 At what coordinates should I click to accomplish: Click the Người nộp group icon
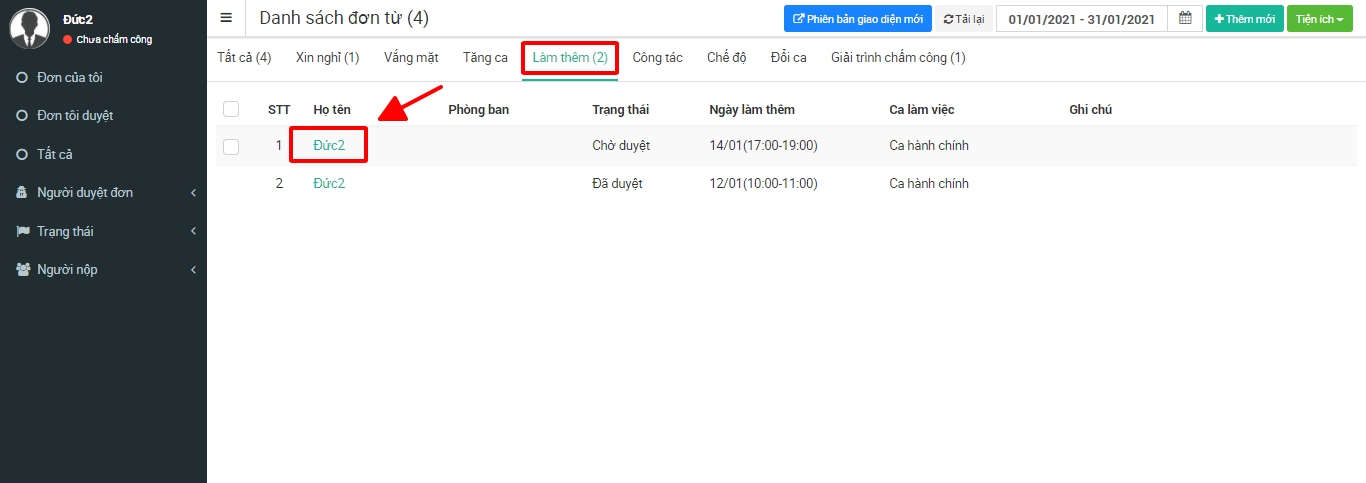[22, 270]
